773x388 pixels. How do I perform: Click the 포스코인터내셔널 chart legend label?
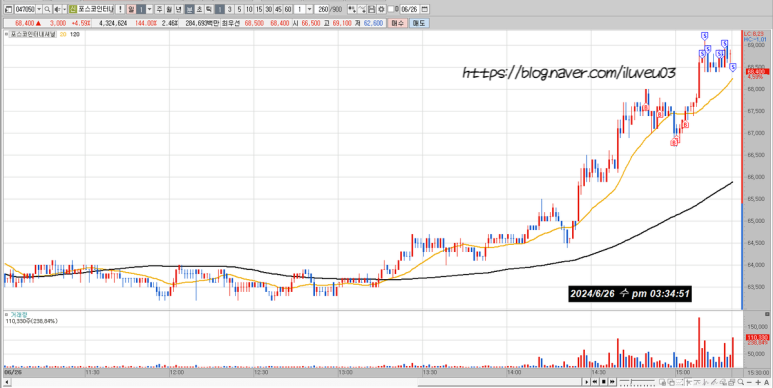tap(34, 34)
